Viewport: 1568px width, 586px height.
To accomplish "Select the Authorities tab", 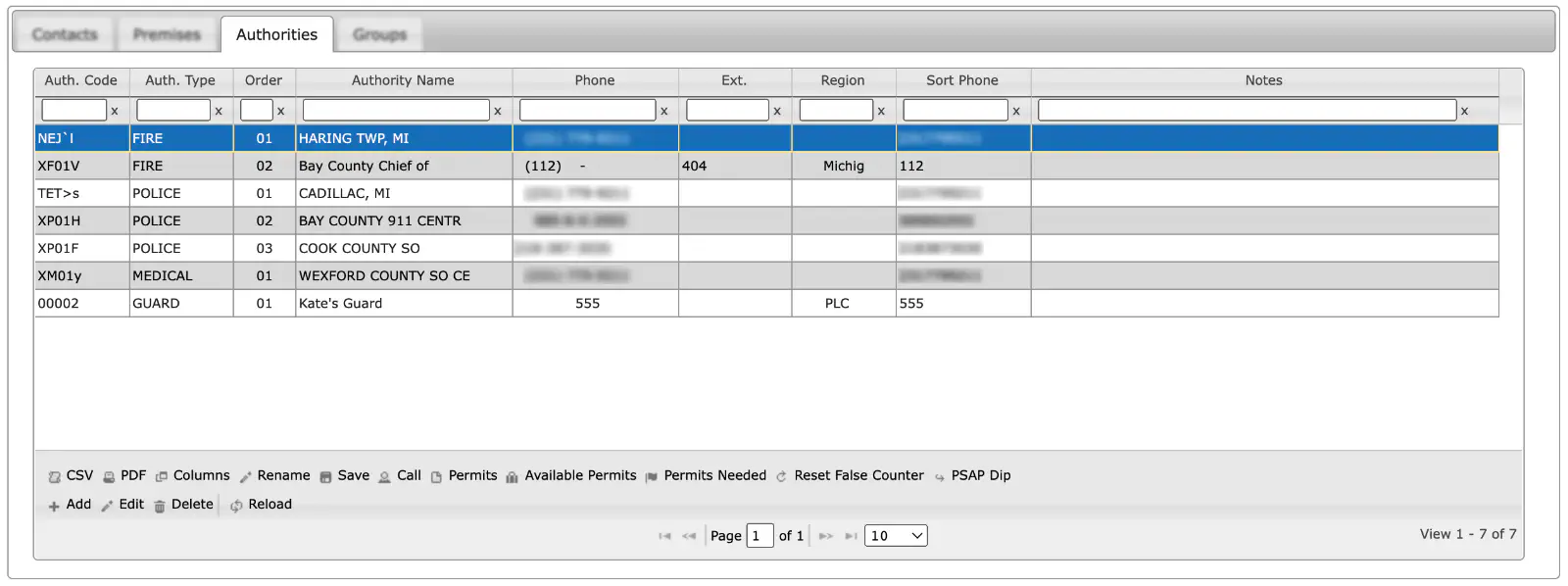I will 277,34.
